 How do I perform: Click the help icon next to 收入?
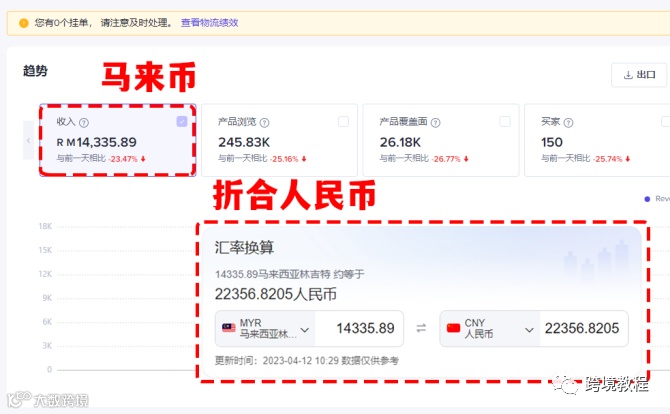[84, 123]
